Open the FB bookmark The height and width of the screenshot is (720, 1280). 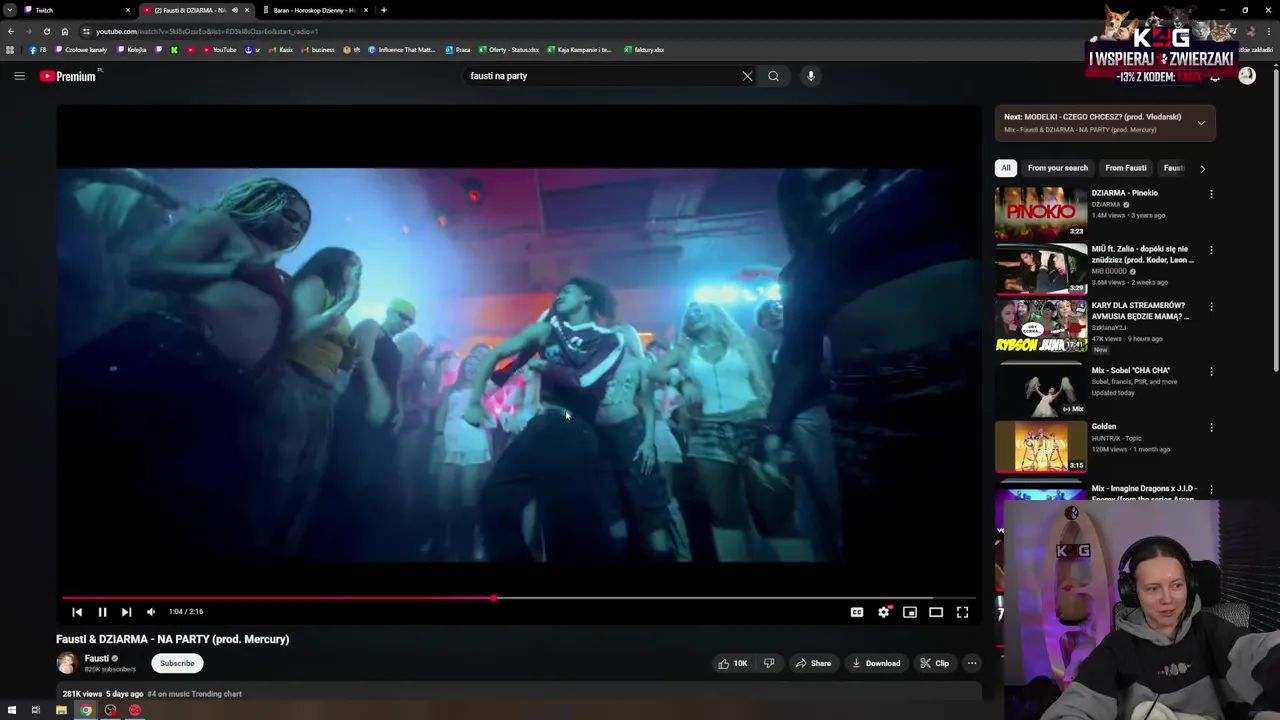coord(39,49)
